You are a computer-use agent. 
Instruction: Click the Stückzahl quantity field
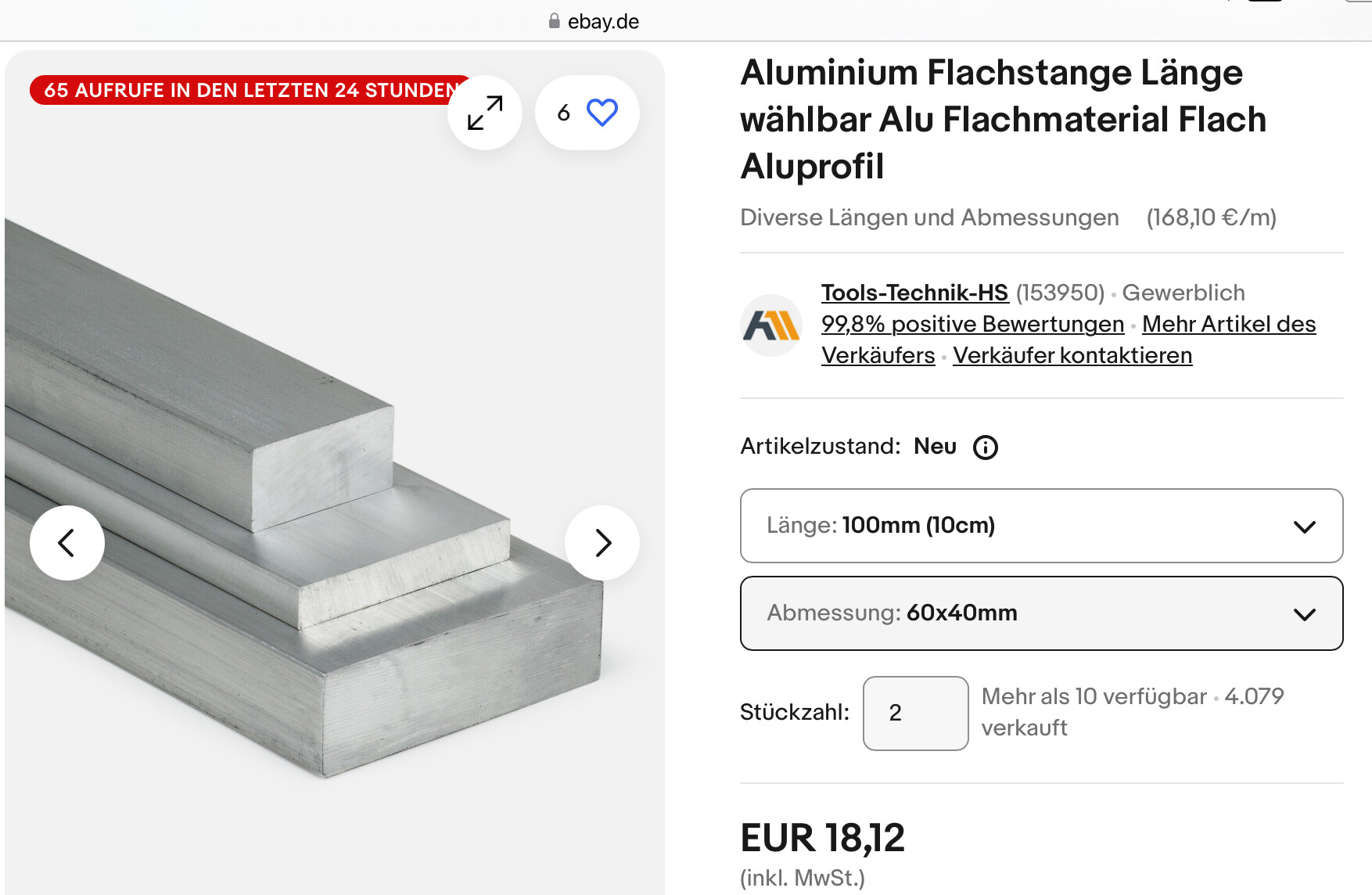(x=915, y=713)
